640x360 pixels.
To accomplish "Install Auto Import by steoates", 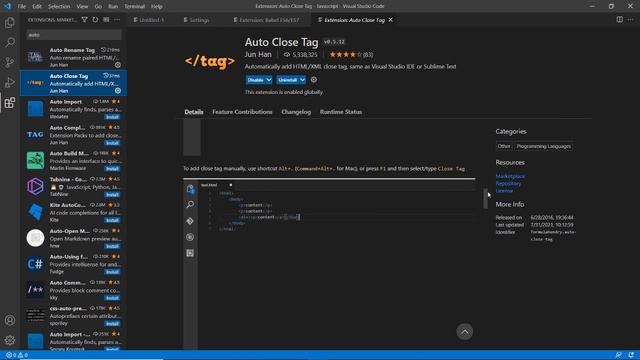I will click(112, 117).
